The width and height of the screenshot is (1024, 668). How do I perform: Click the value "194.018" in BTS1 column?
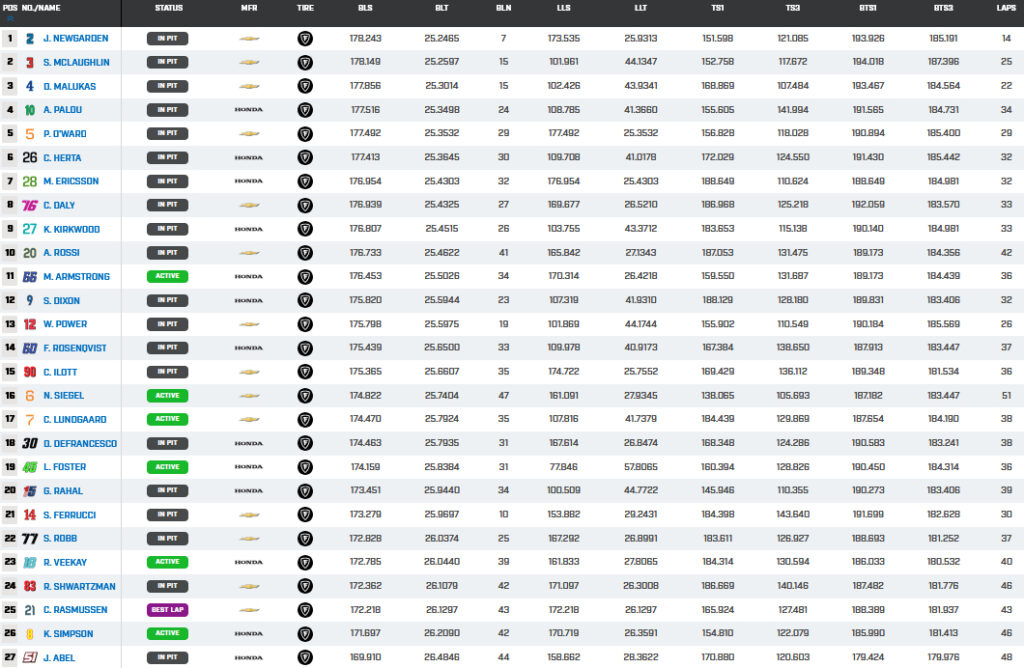tap(868, 62)
